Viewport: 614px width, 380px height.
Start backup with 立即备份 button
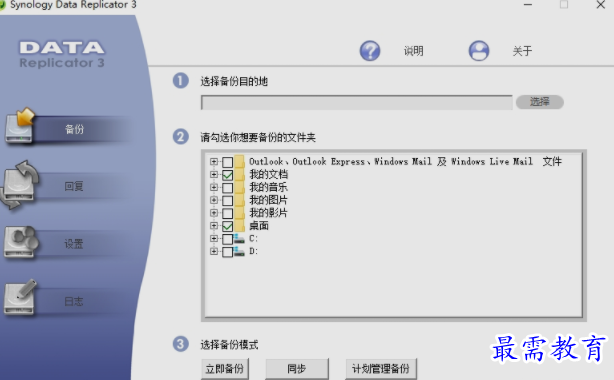[x=225, y=369]
